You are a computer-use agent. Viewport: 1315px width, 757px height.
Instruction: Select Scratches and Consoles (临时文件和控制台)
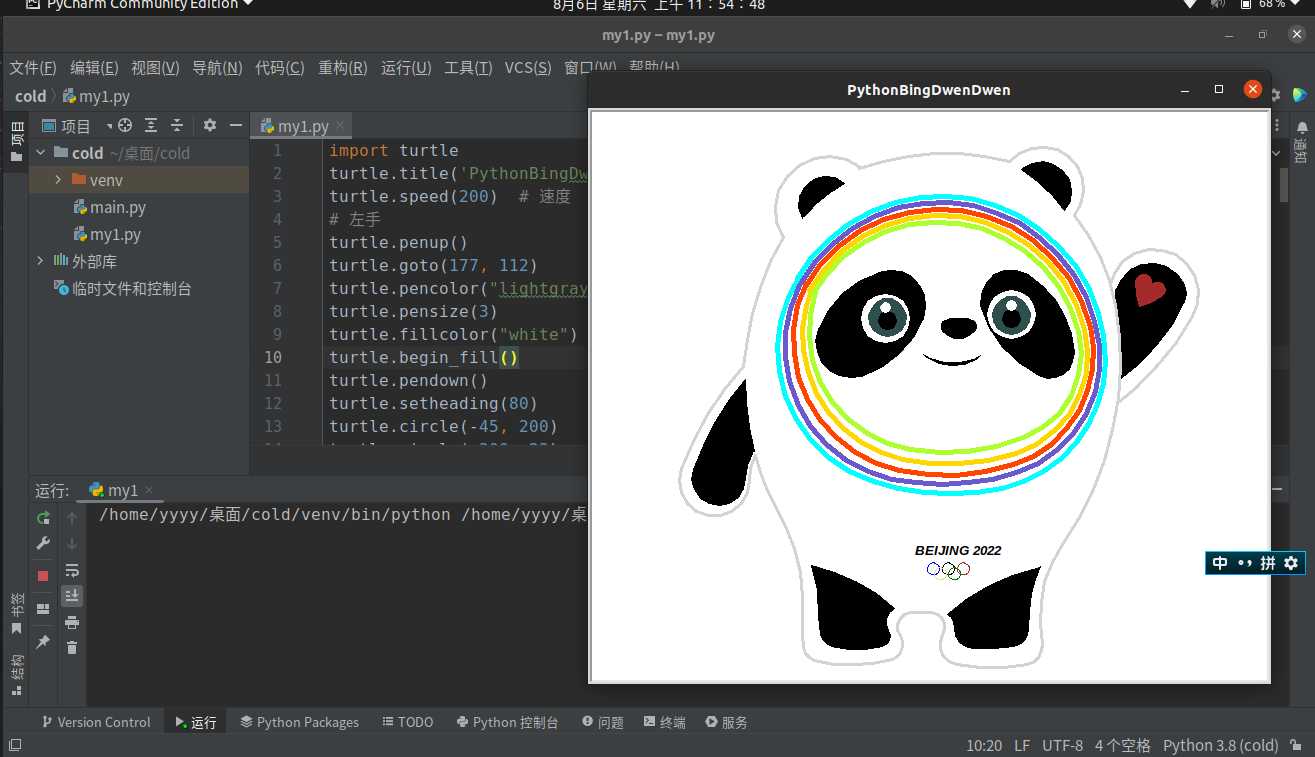click(x=122, y=288)
